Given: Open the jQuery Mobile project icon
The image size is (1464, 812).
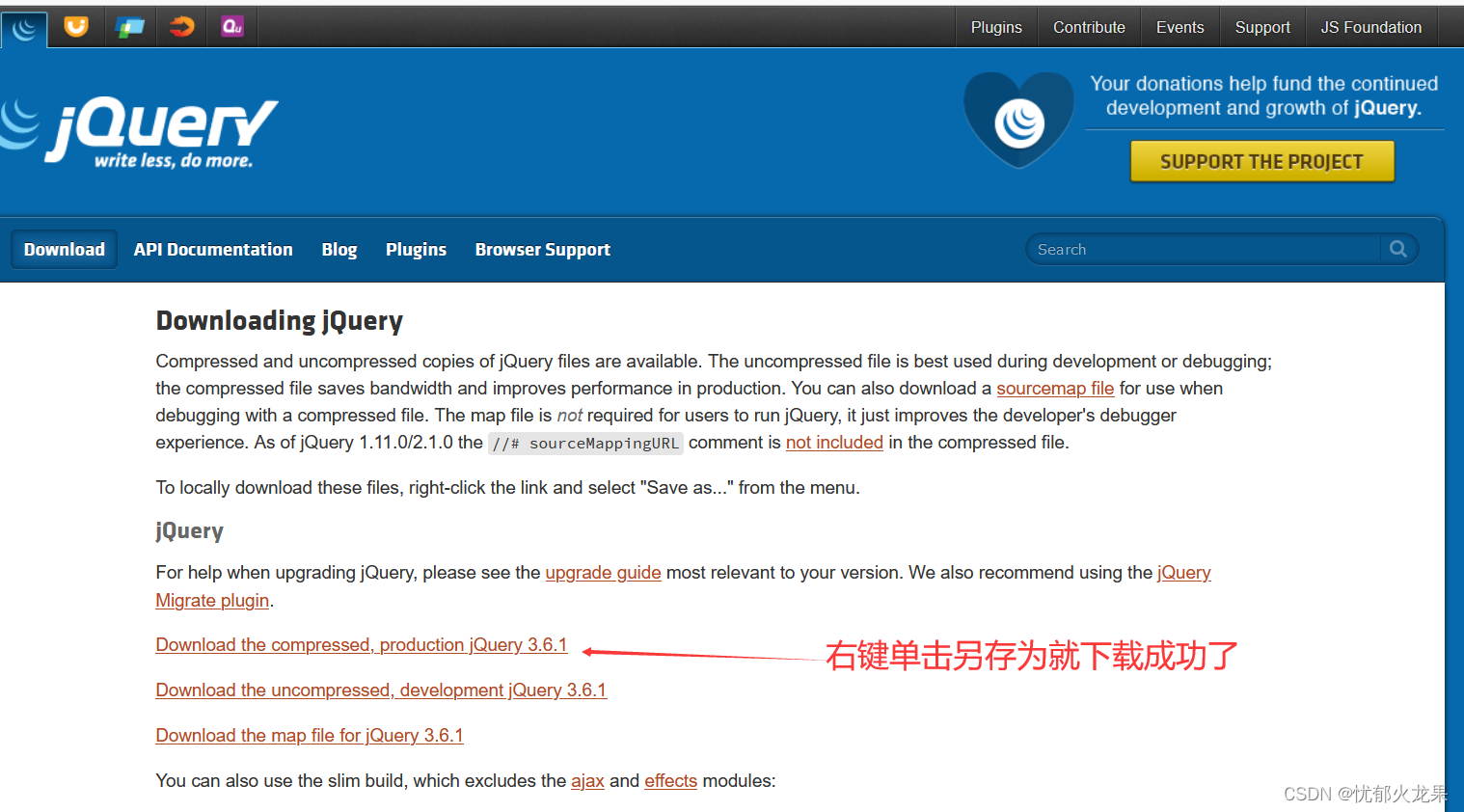Looking at the screenshot, I should click(x=129, y=26).
